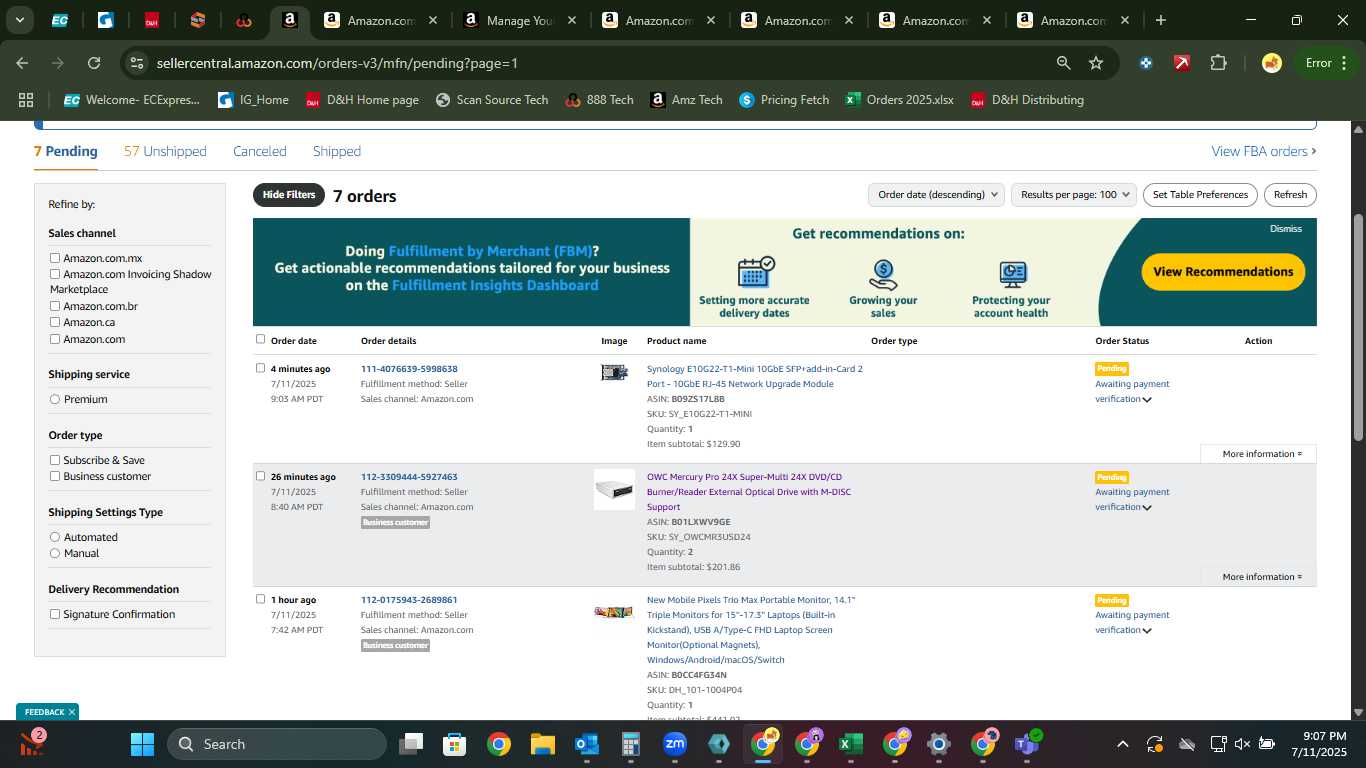Viewport: 1366px width, 768px height.
Task: Check the Signature Confirmation filter
Action: point(55,614)
